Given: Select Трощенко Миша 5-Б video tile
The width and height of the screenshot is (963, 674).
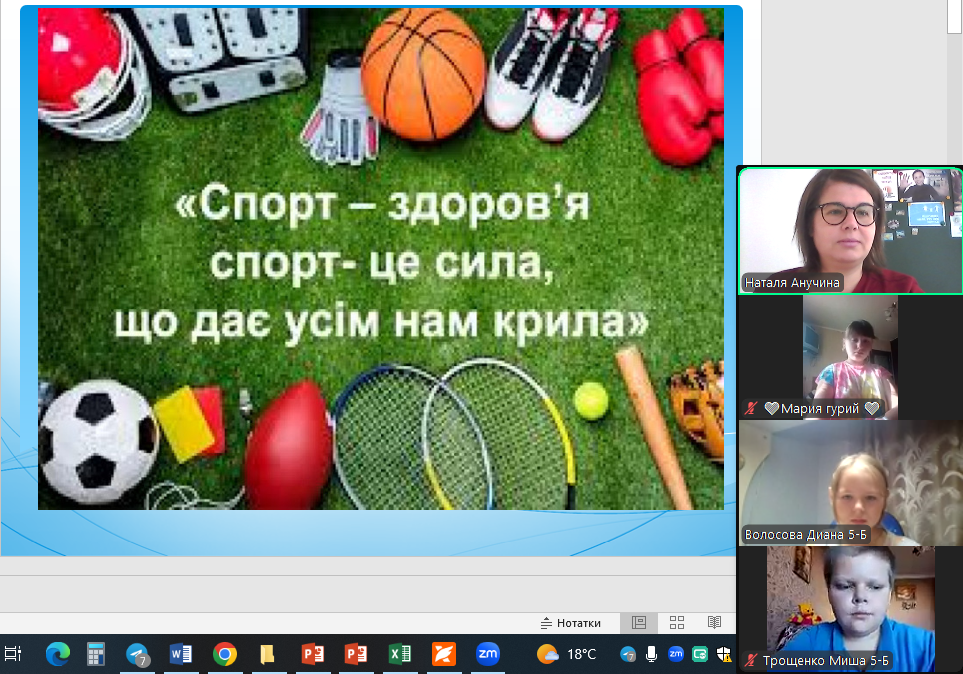Looking at the screenshot, I should click(x=851, y=609).
